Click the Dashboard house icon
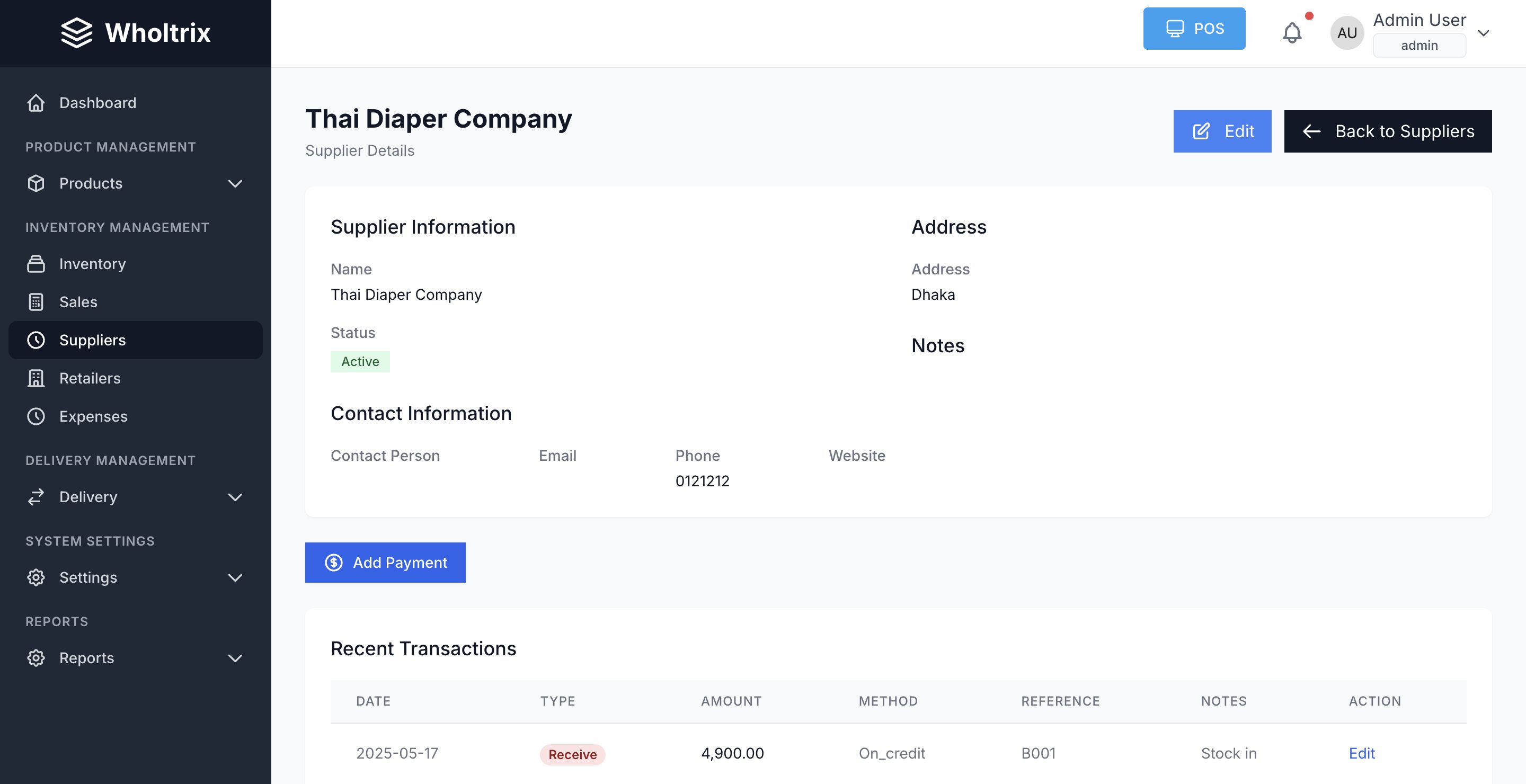The image size is (1526, 784). click(36, 103)
